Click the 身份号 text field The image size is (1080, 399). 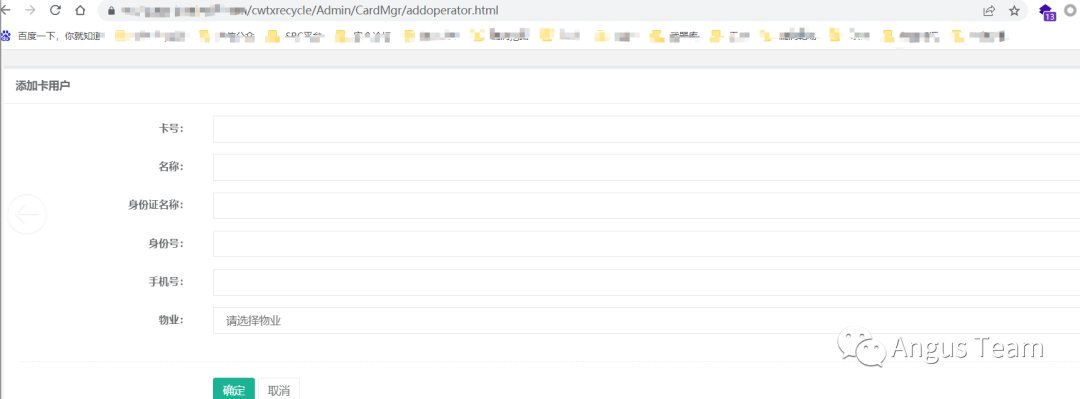point(646,244)
